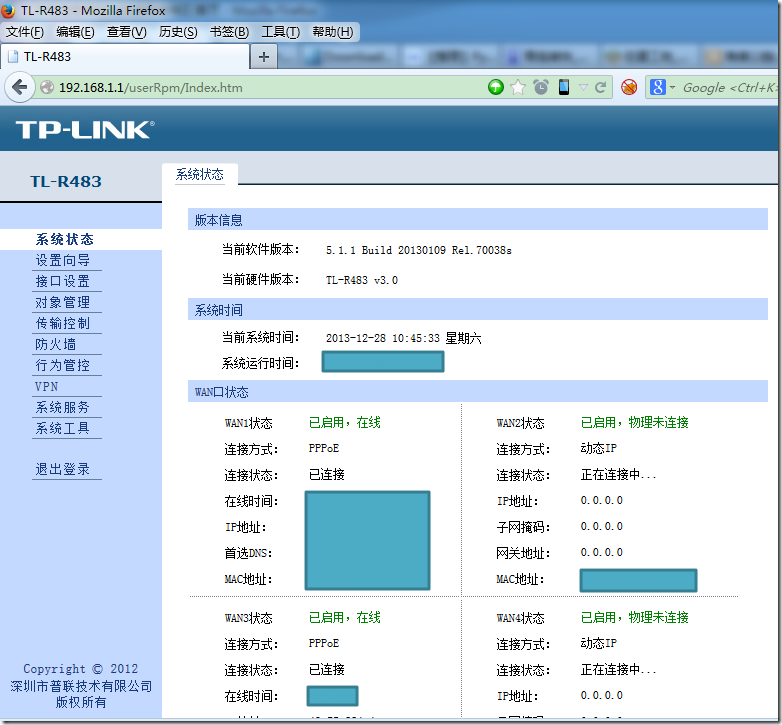The image size is (782, 725).
Task: Click WAN2 连接状态 正在连接中 value
Action: click(618, 475)
